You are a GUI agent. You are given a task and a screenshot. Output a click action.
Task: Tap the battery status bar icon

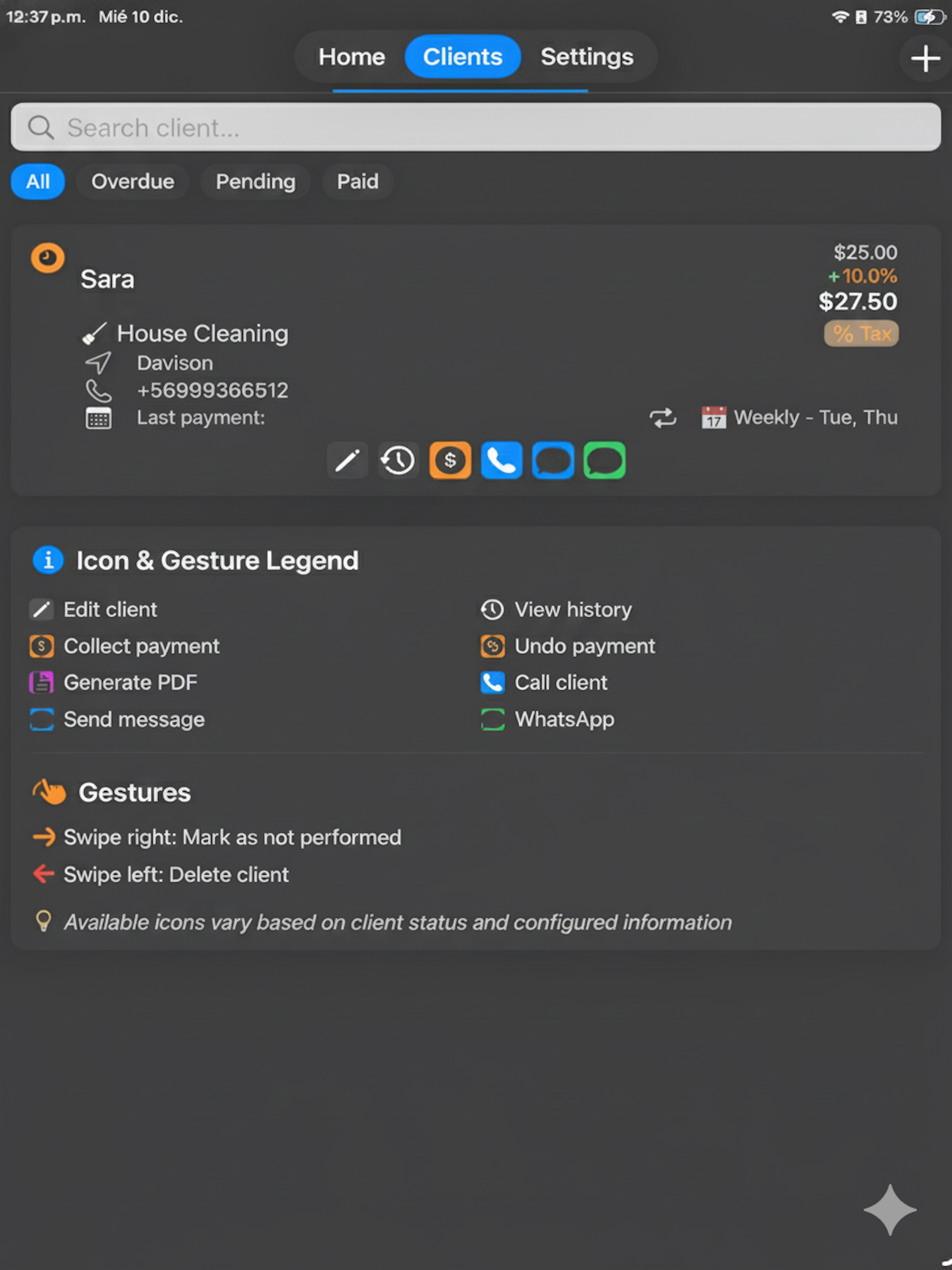tap(929, 17)
